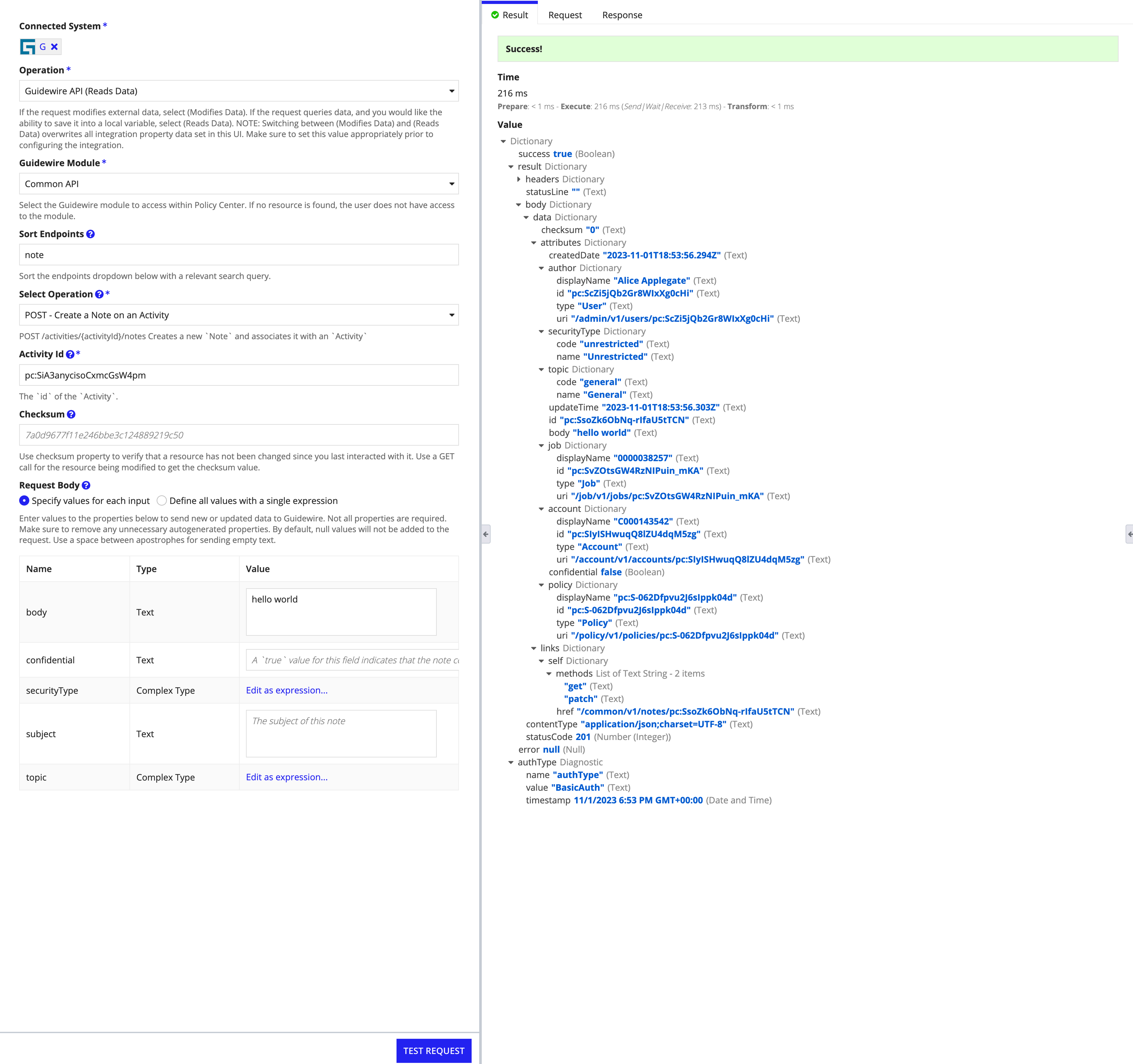Click the right edge panel collapse arrow
Viewport: 1133px width, 1064px height.
(x=1129, y=534)
